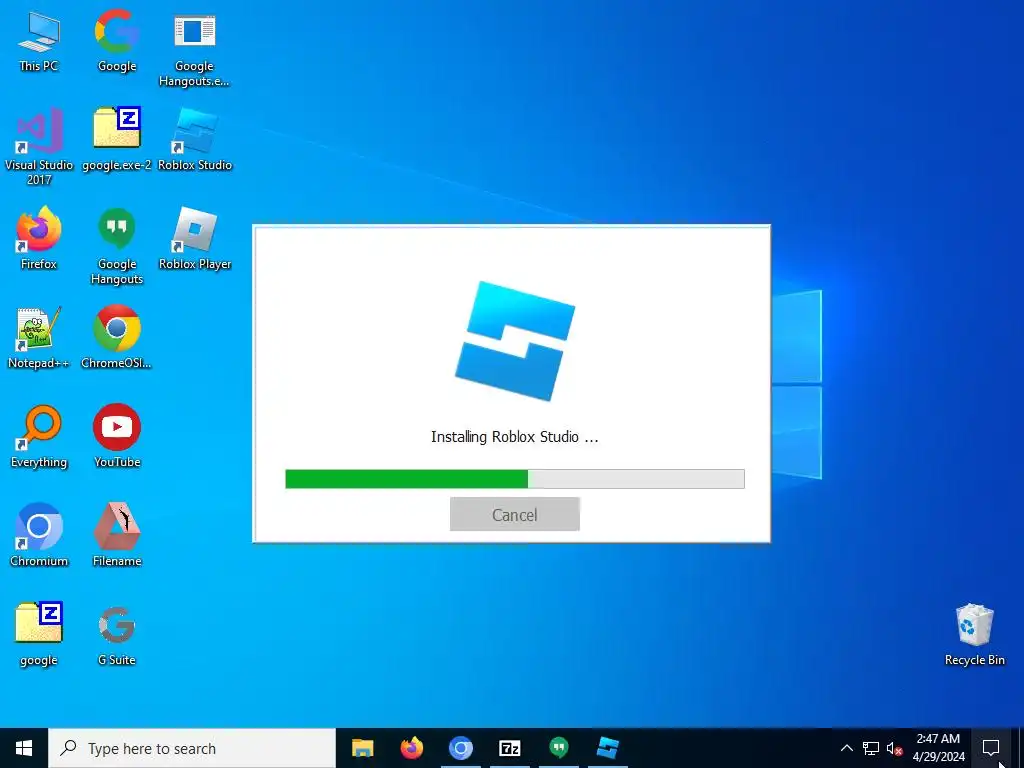
Task: Open the notification action center
Action: click(991, 748)
